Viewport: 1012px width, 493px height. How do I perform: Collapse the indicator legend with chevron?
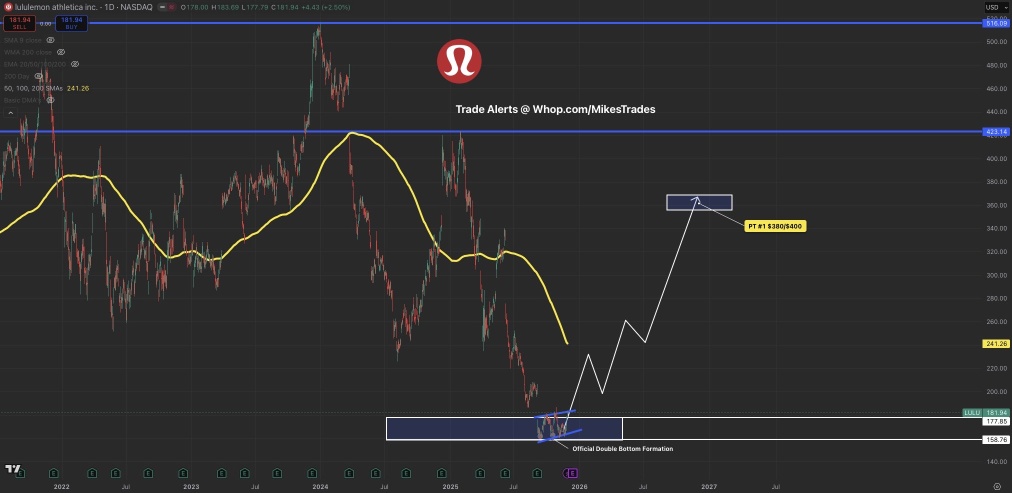[x=10, y=113]
